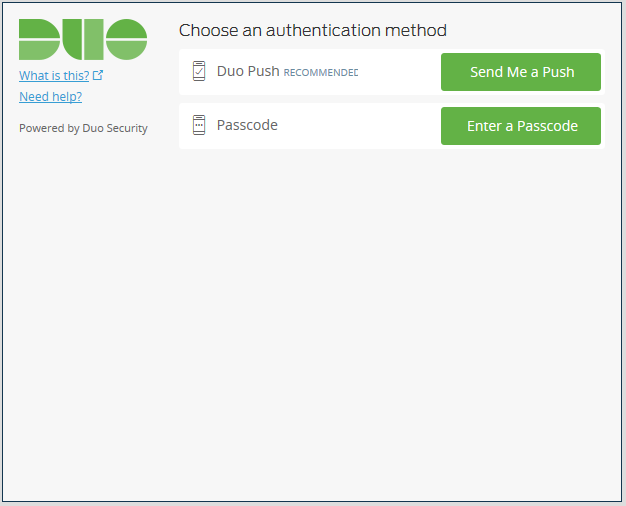Click the "Choose an authentication method" heading

pyautogui.click(x=312, y=31)
